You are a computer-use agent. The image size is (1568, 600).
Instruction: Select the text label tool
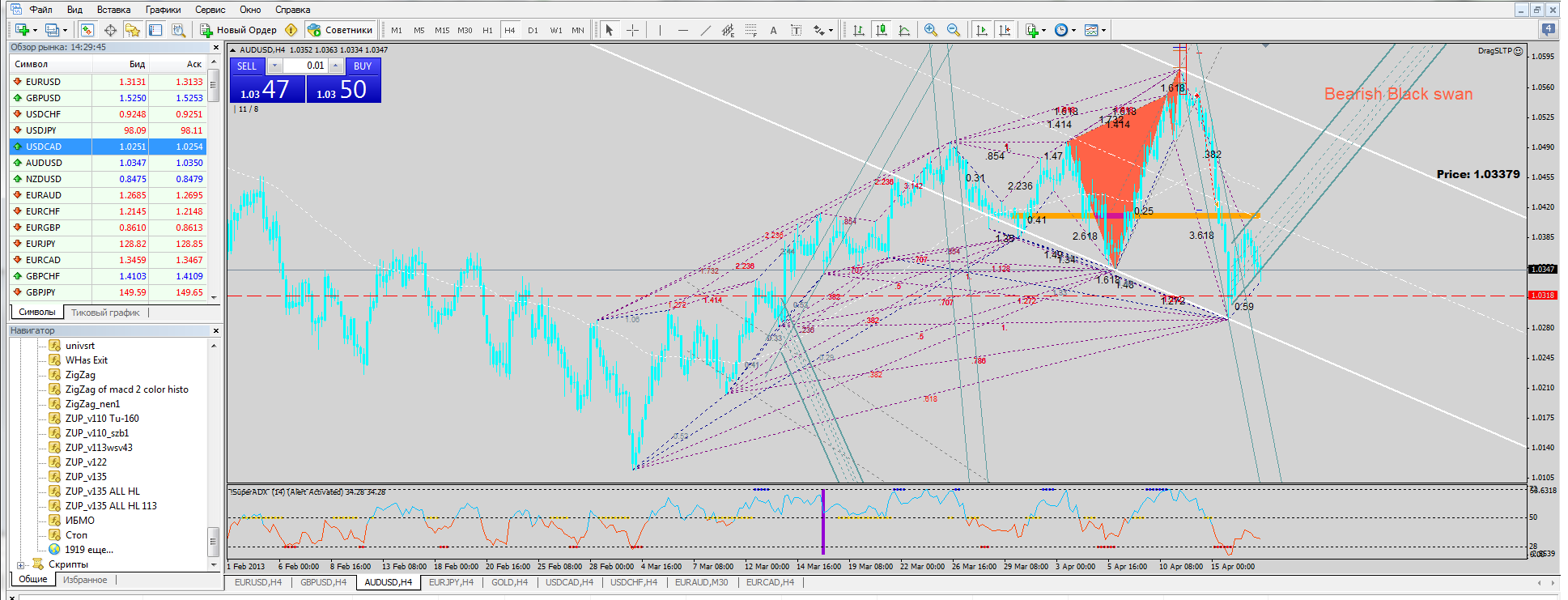click(797, 30)
